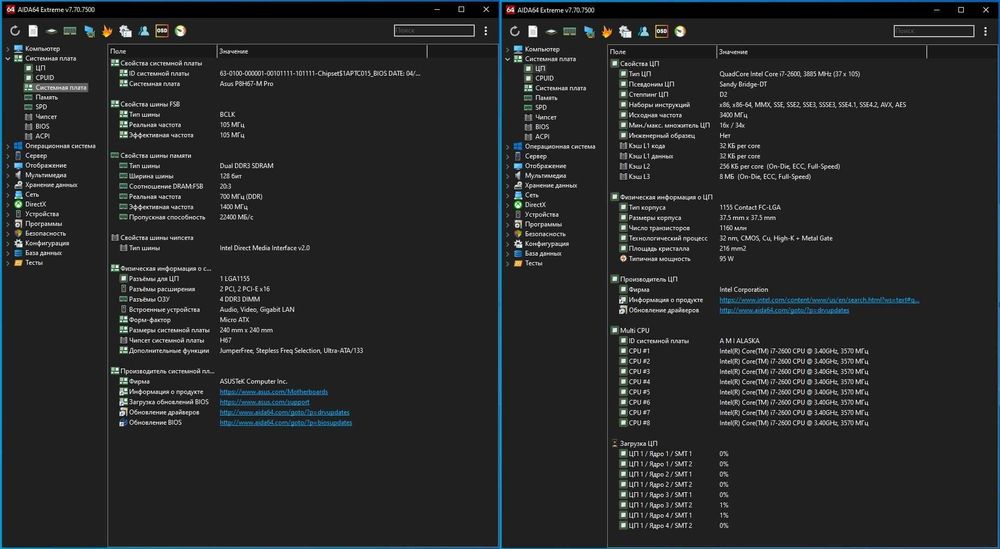The image size is (1000, 549).
Task: Open the intel.com product info link
Action: (x=820, y=300)
